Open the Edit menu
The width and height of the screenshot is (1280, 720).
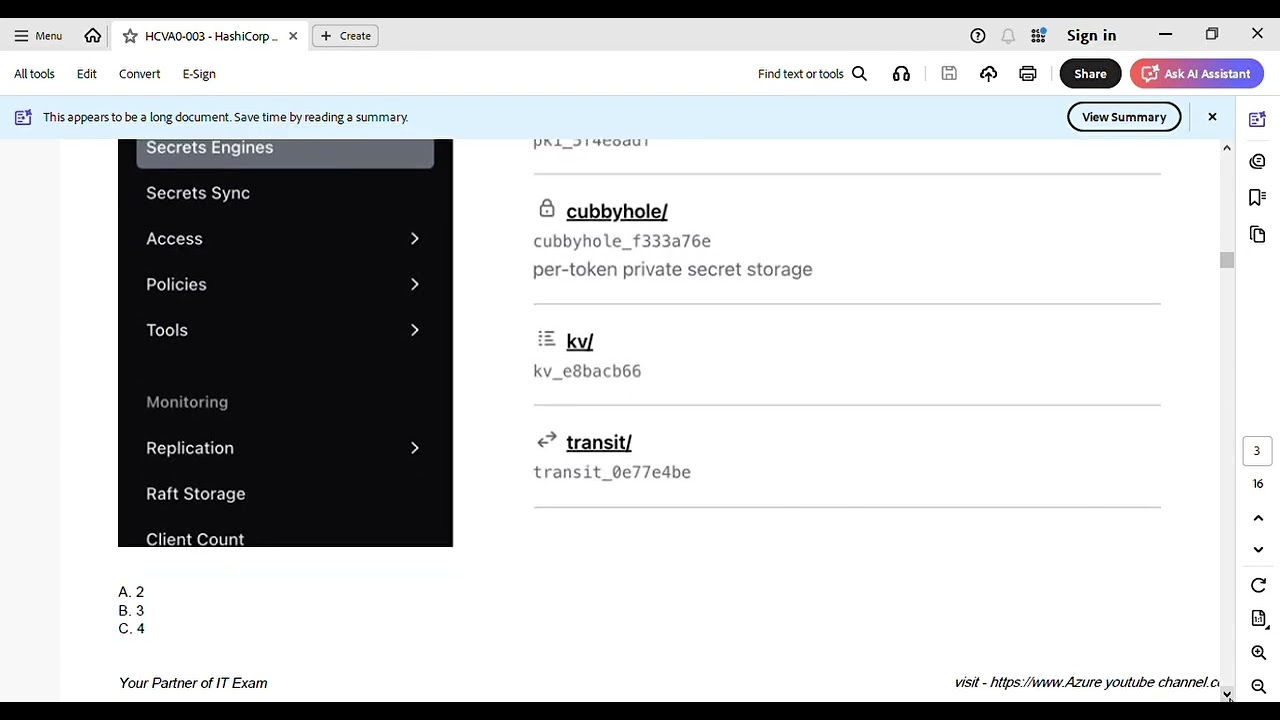tap(87, 74)
